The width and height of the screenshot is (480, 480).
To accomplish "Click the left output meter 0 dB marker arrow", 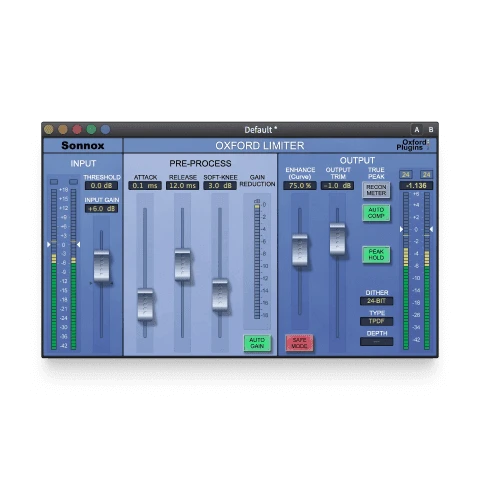I will pos(401,229).
